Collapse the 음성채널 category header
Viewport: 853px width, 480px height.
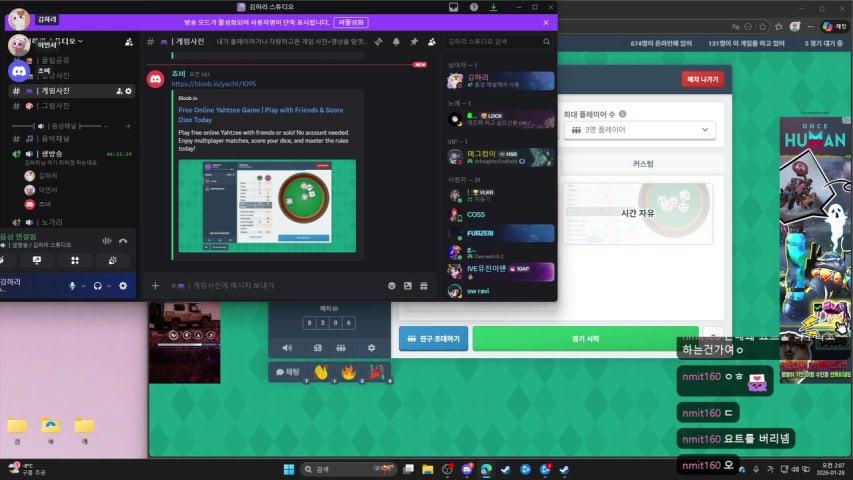click(64, 126)
